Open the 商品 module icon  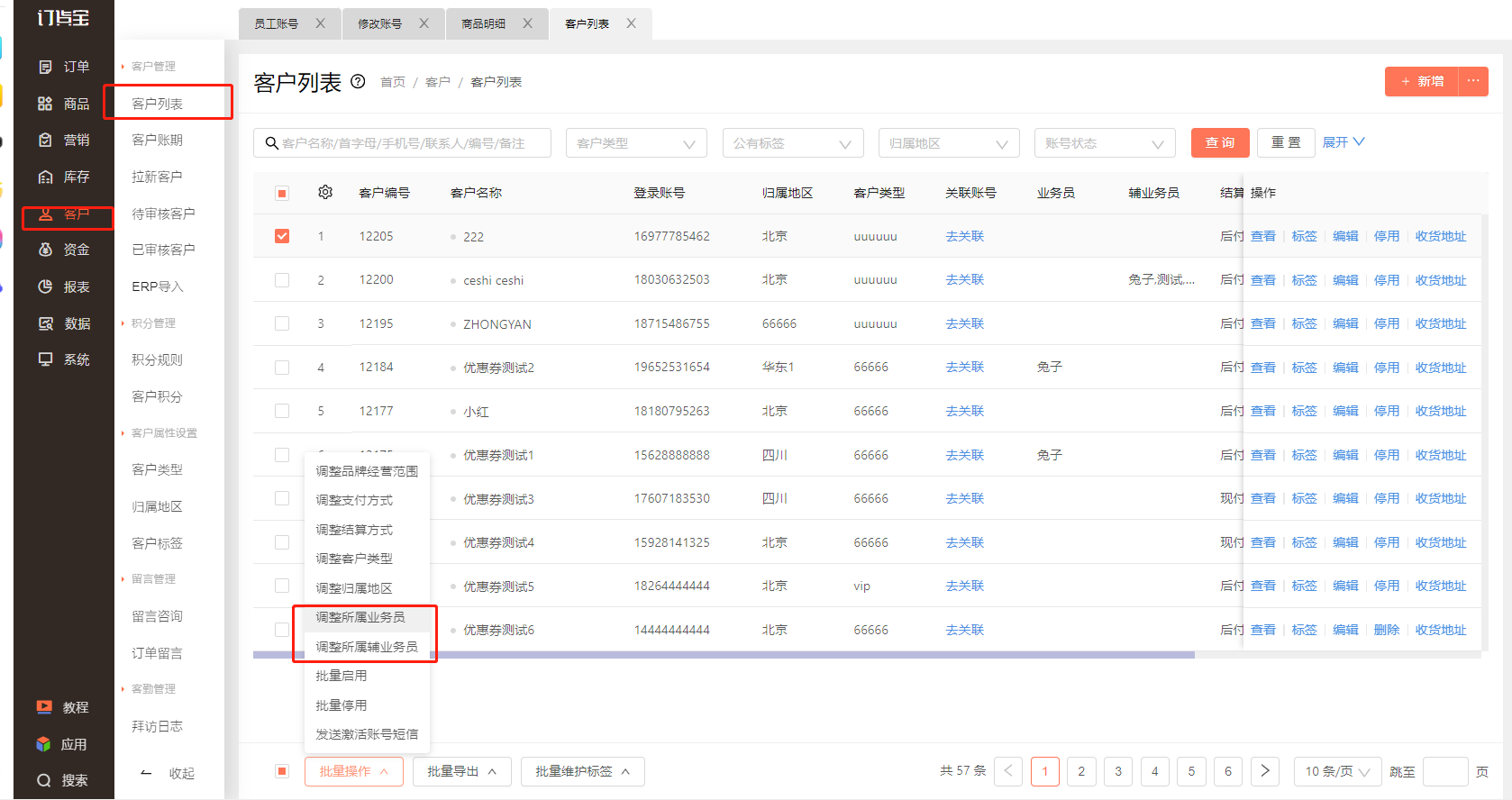[x=45, y=104]
